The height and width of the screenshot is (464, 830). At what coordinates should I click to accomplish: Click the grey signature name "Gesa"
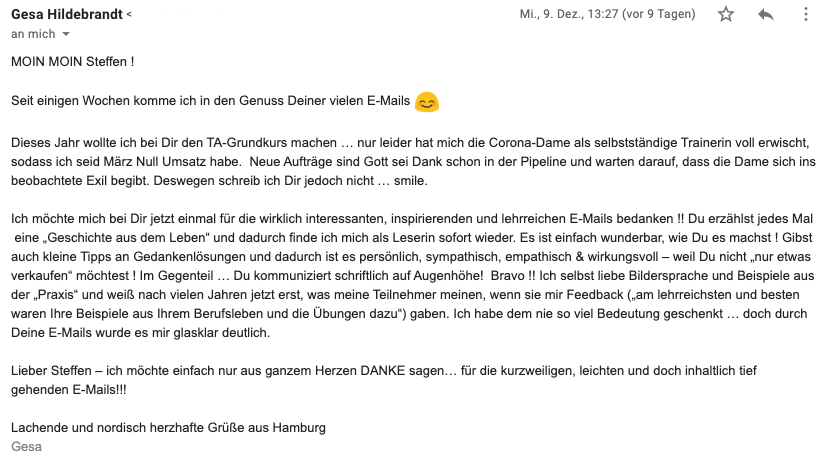(27, 446)
